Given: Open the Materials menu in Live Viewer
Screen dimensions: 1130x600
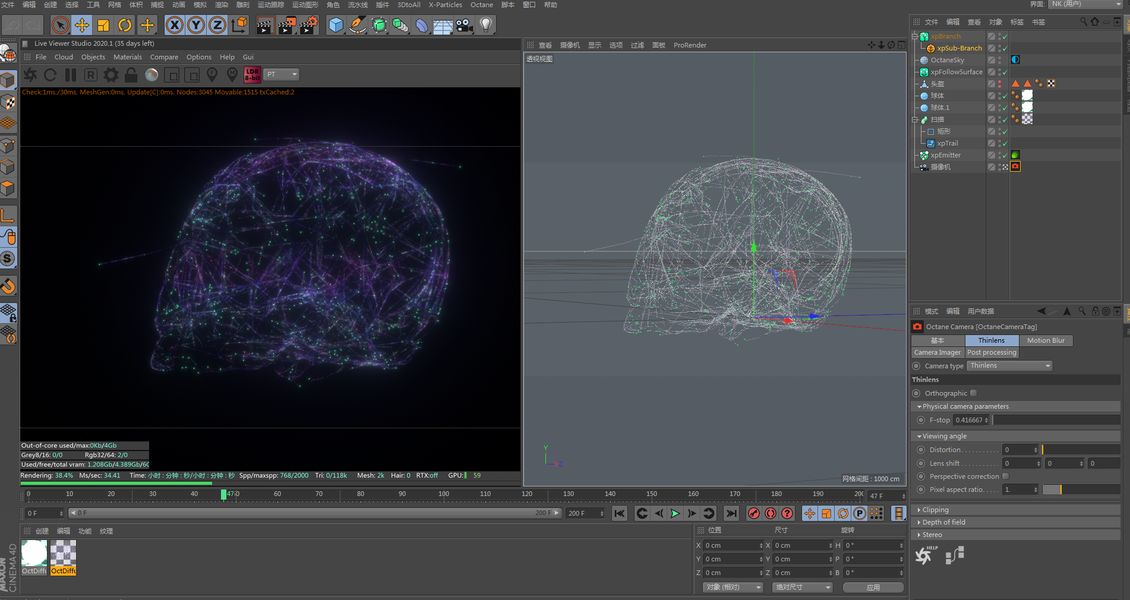Looking at the screenshot, I should [x=127, y=57].
